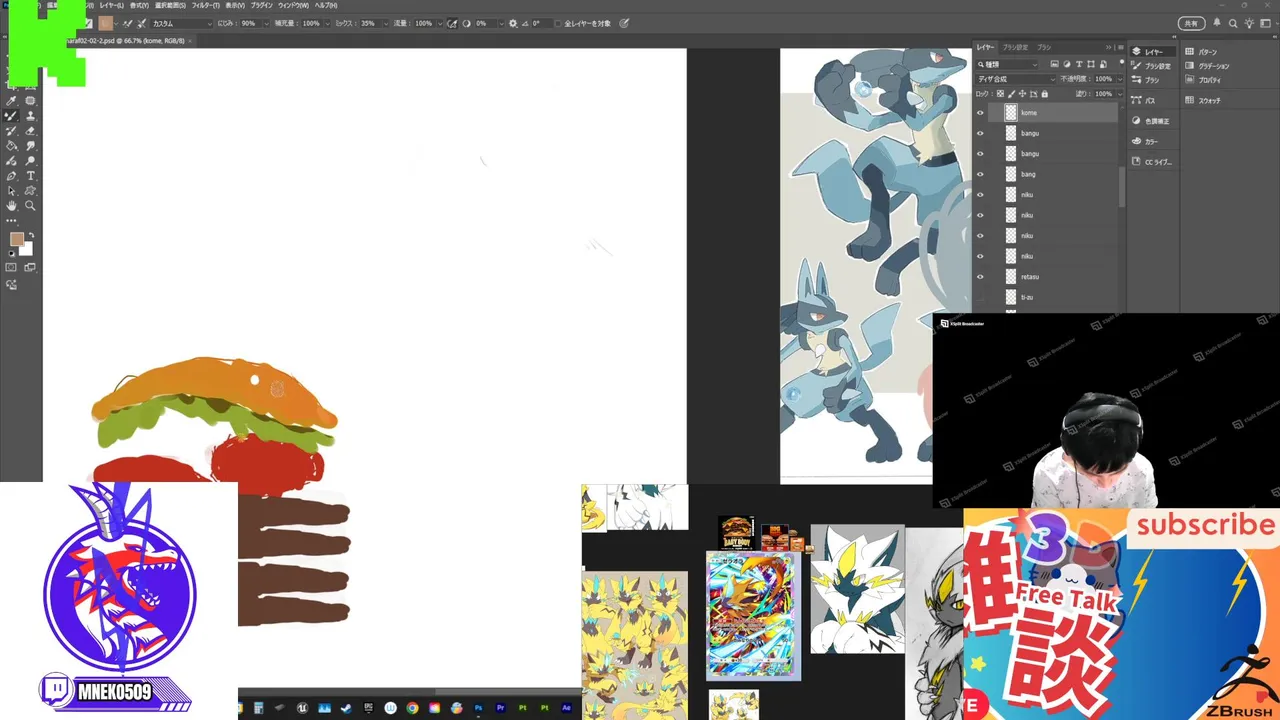Image resolution: width=1280 pixels, height=720 pixels.
Task: Switch to the ブラシ設定 tab in layers panel
Action: coord(1015,47)
